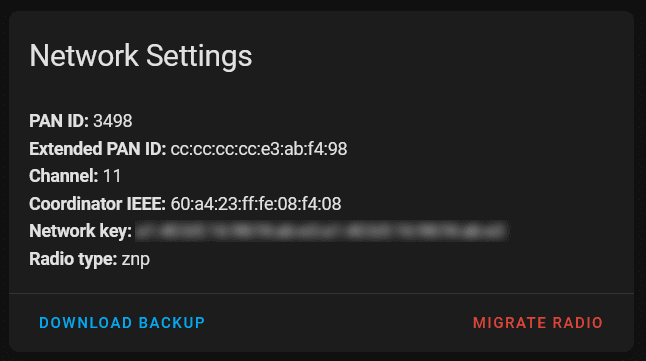Click the Channel label

coord(63,176)
